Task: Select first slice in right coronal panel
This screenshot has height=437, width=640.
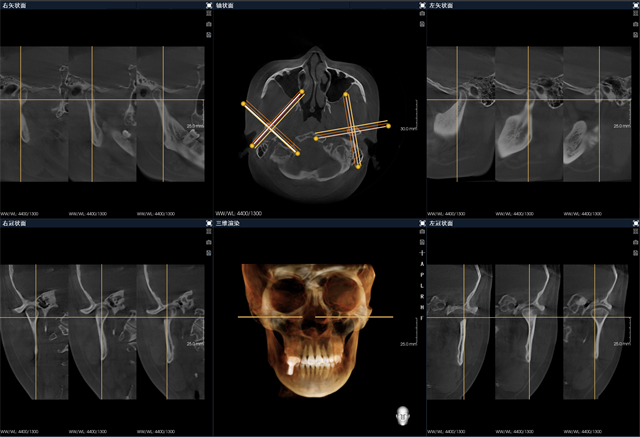Action: [x=34, y=332]
